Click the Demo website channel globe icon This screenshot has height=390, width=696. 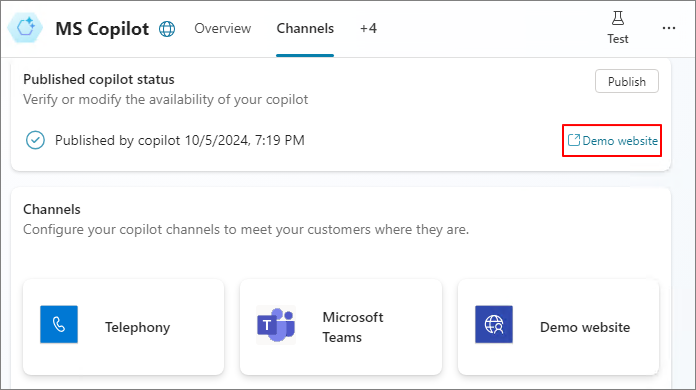(494, 324)
